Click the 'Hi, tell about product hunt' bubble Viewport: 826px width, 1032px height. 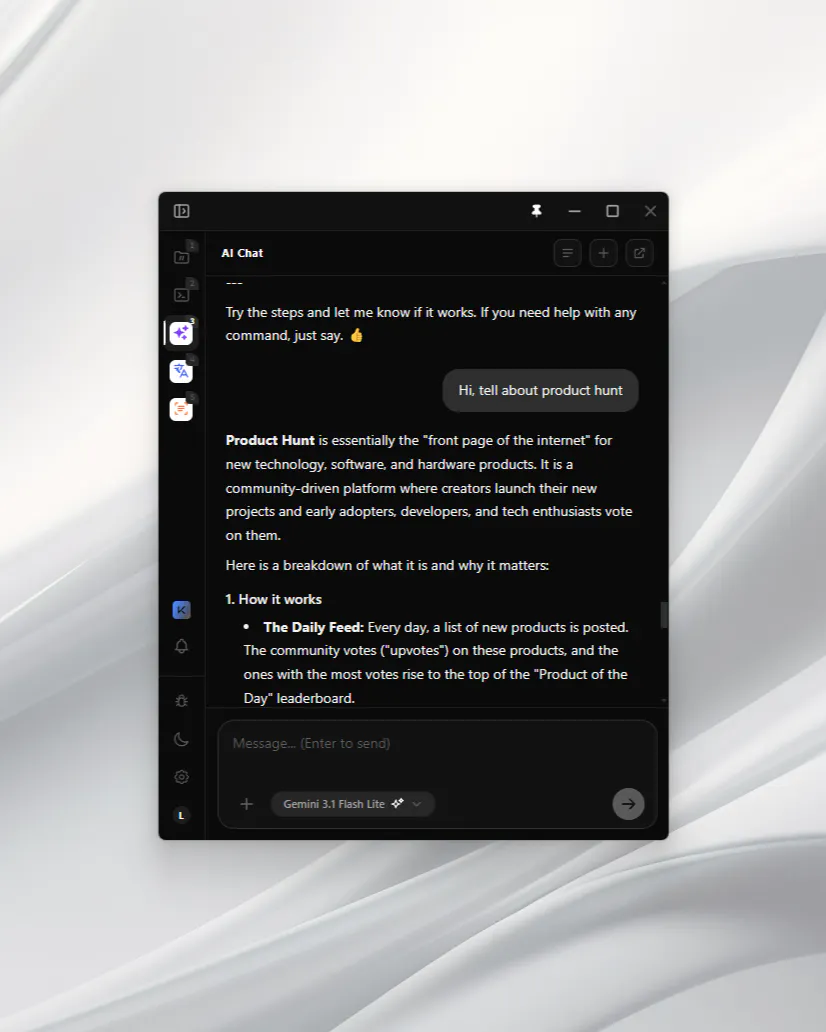pyautogui.click(x=540, y=390)
